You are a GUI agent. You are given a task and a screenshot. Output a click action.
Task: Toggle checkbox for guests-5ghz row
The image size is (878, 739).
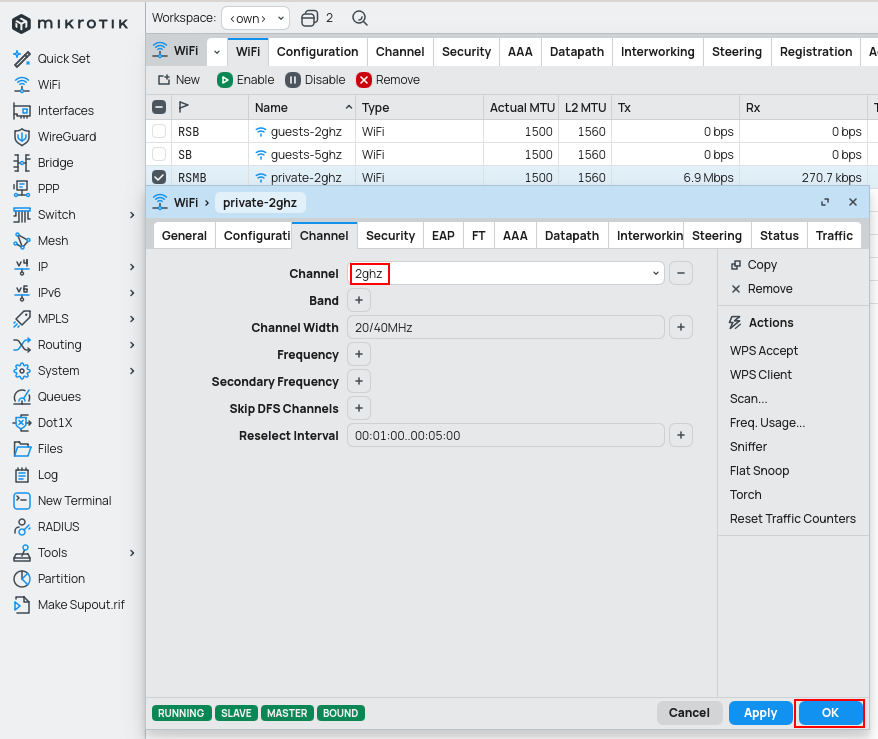(x=159, y=154)
